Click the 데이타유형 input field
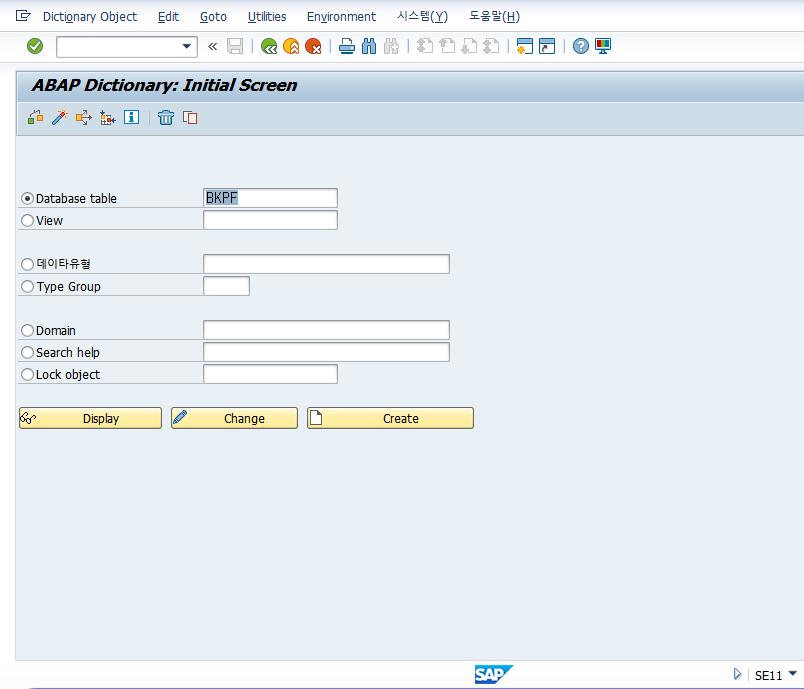Screen dimensions: 804x689 tap(327, 264)
